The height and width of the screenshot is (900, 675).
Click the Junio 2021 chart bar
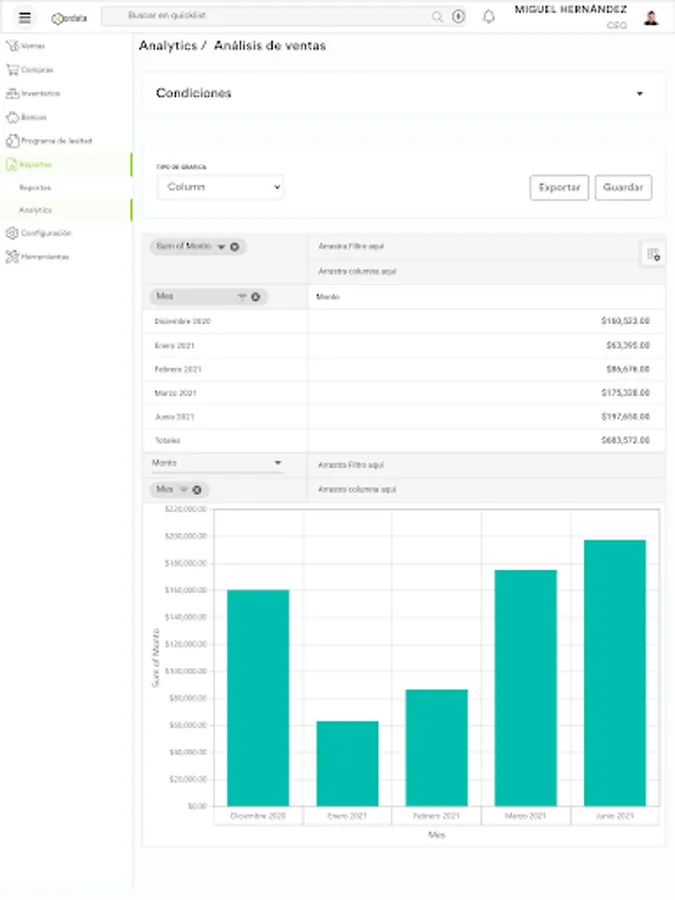(x=615, y=673)
